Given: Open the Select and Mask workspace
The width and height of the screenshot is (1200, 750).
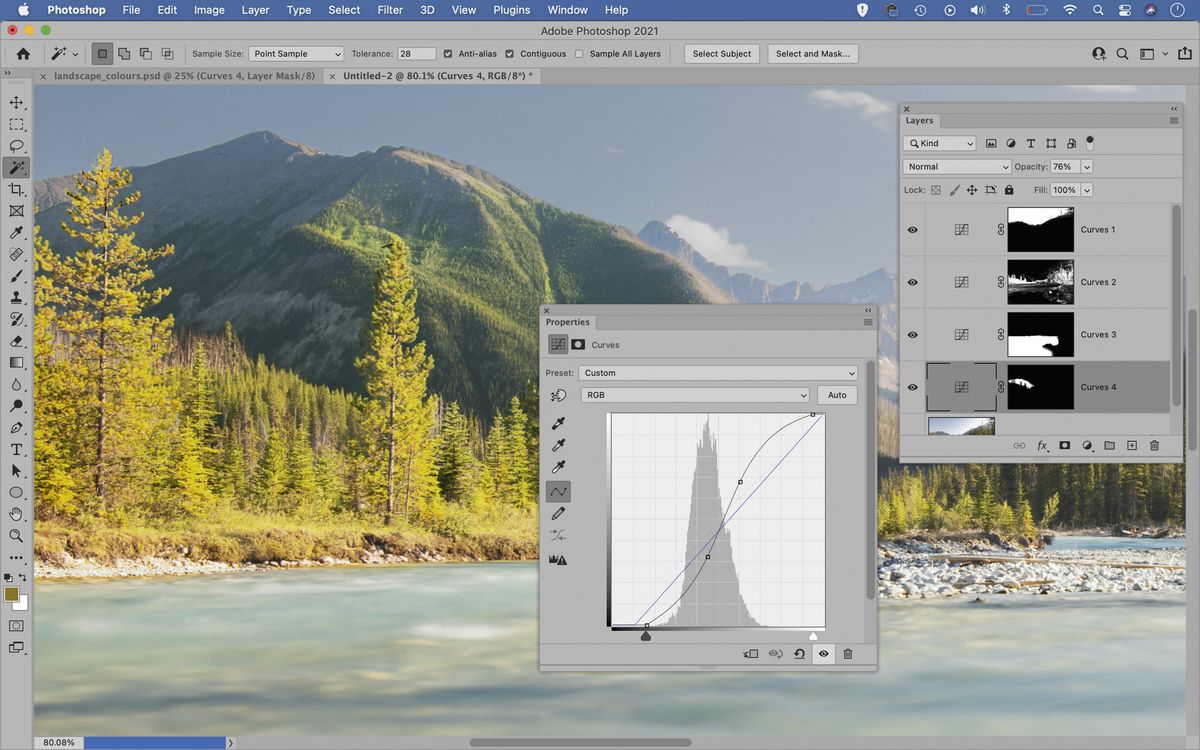Looking at the screenshot, I should (812, 53).
